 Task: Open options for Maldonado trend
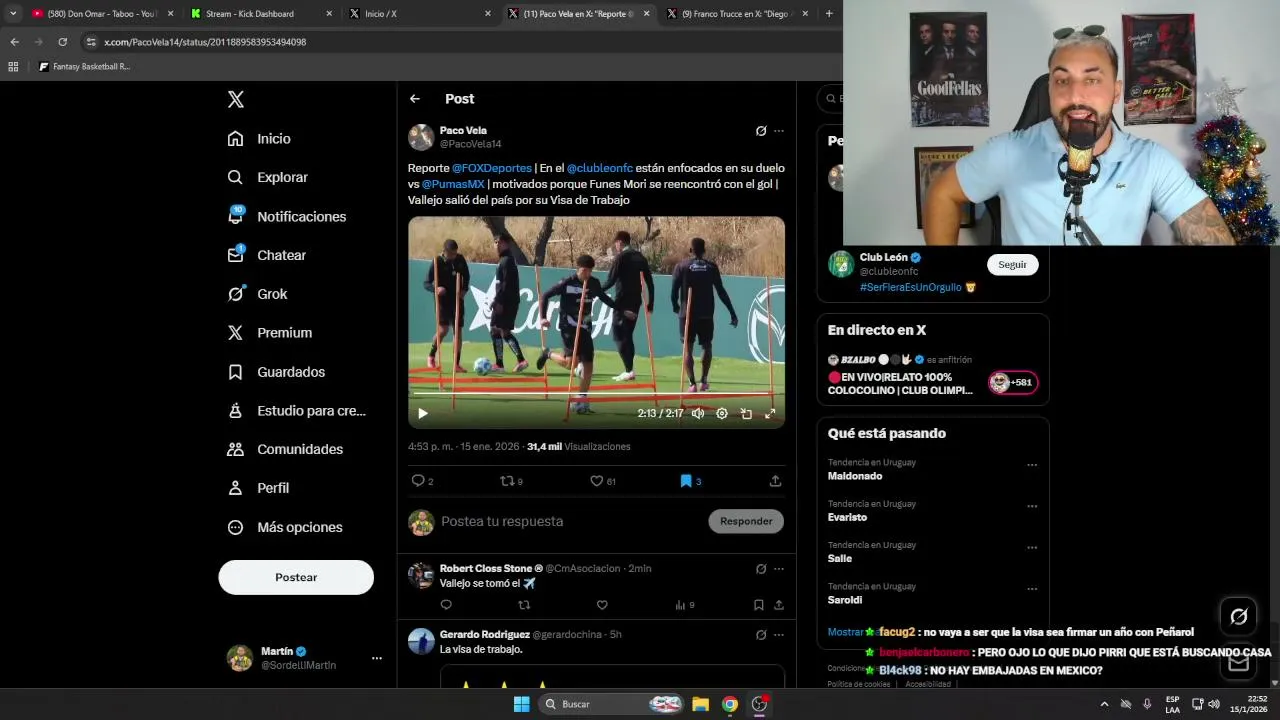click(x=1032, y=465)
